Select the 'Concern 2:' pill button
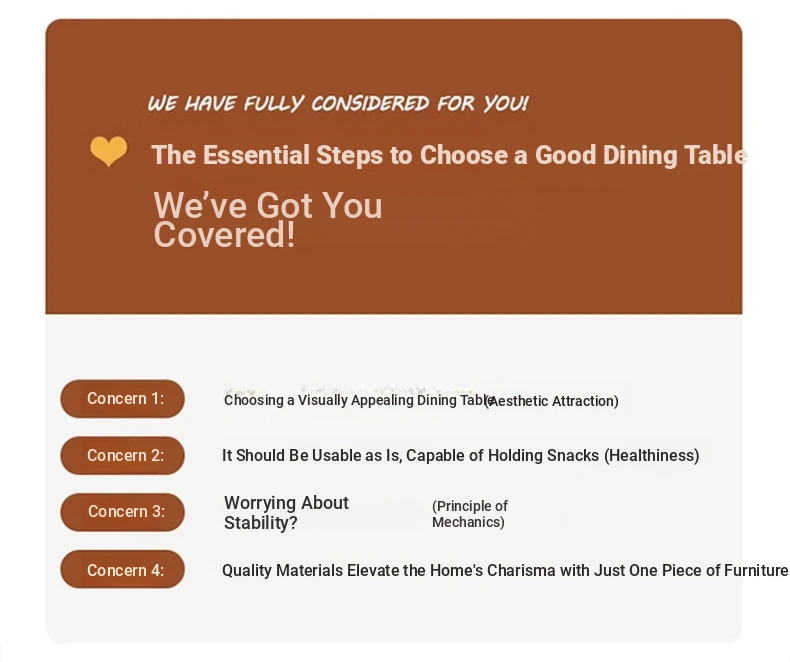The image size is (790, 662). pyautogui.click(x=122, y=455)
